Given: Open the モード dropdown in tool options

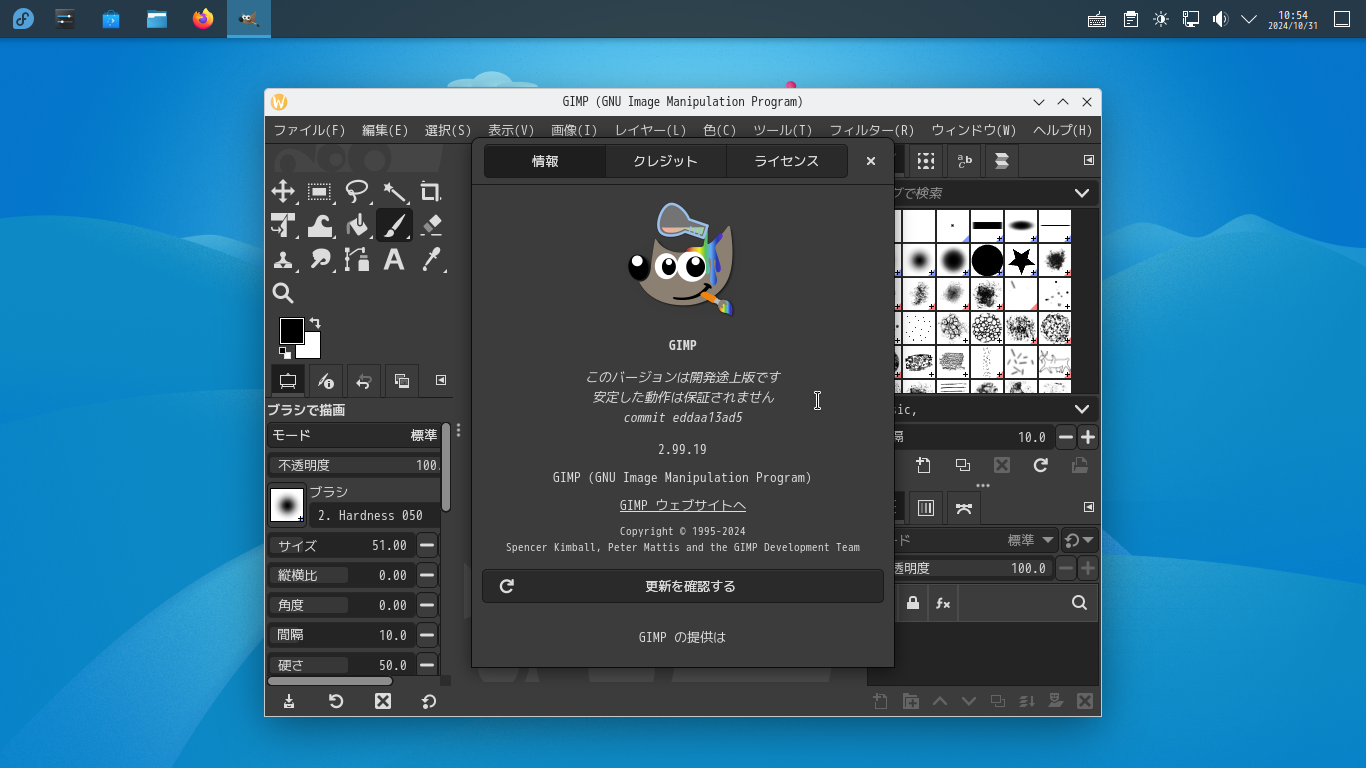Looking at the screenshot, I should 355,435.
